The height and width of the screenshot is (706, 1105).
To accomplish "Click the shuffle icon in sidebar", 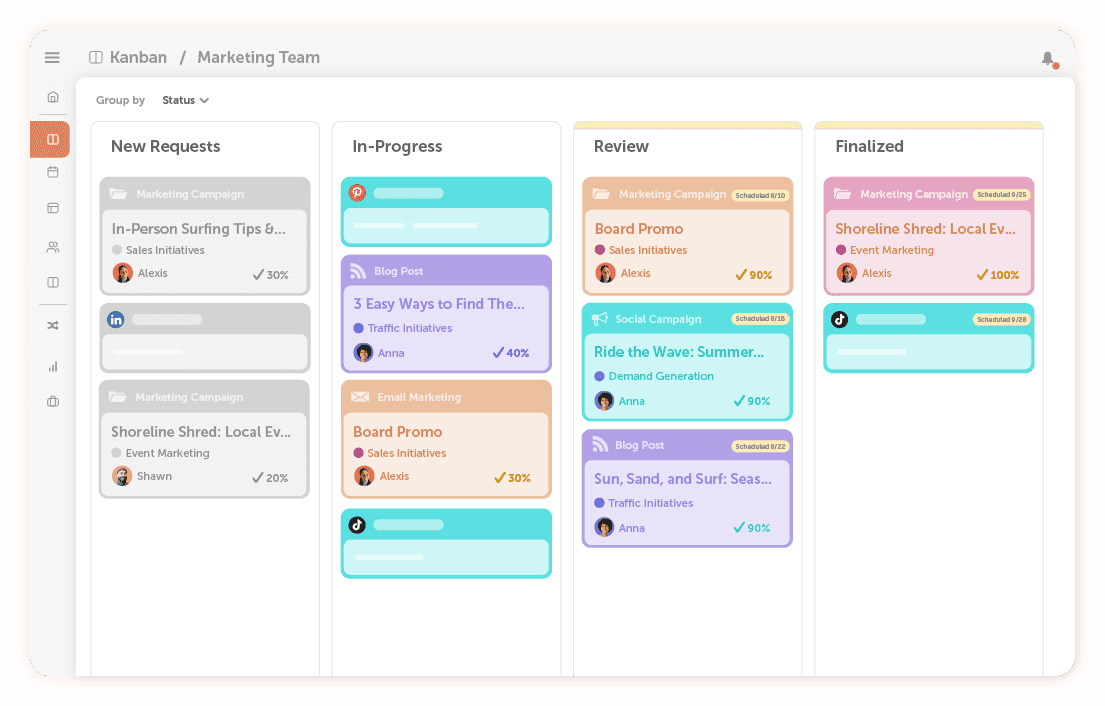I will 53,325.
